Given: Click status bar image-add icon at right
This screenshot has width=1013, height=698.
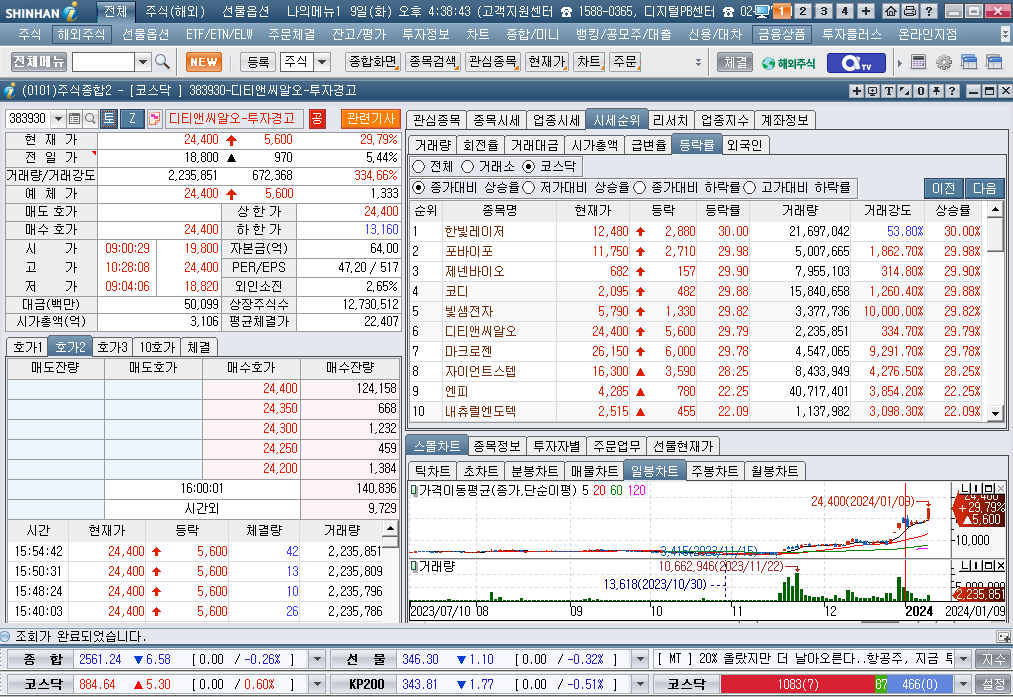Looking at the screenshot, I should point(1003,637).
